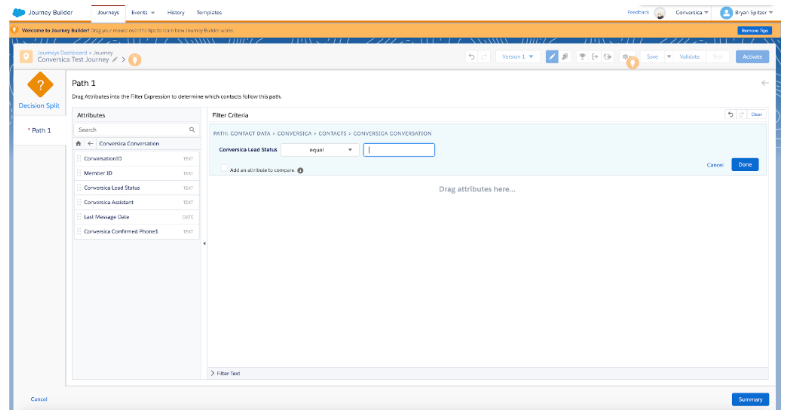Select the pencil edit mode icon
This screenshot has width=790, height=415.
(x=552, y=57)
